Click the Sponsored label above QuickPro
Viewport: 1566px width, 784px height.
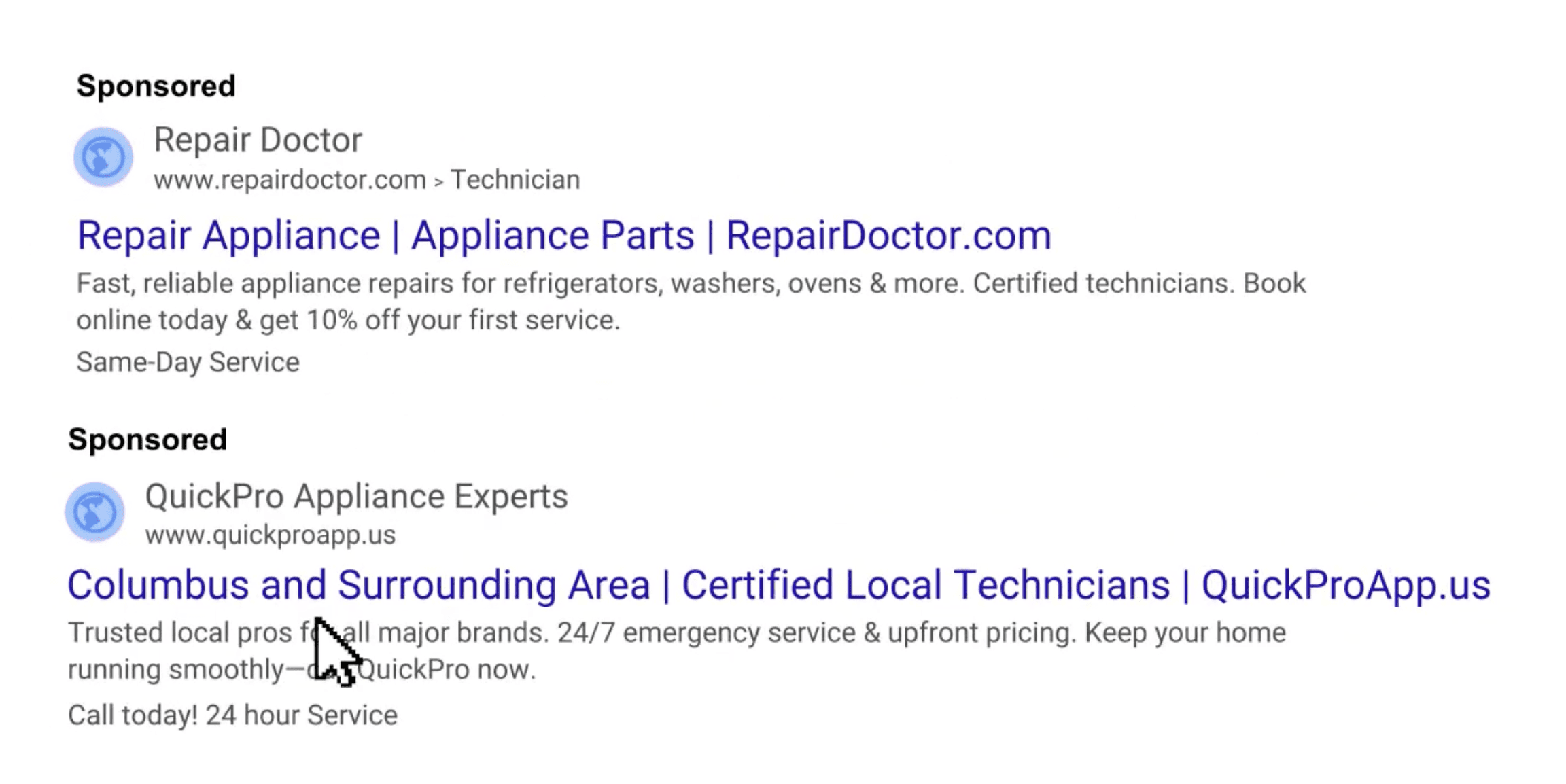click(x=147, y=440)
